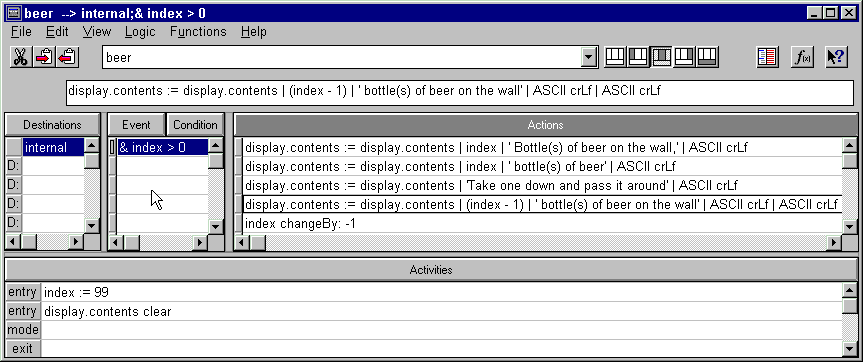This screenshot has width=863, height=362.
Task: Click down arrow of Activities vertical scrollbar
Action: click(850, 349)
